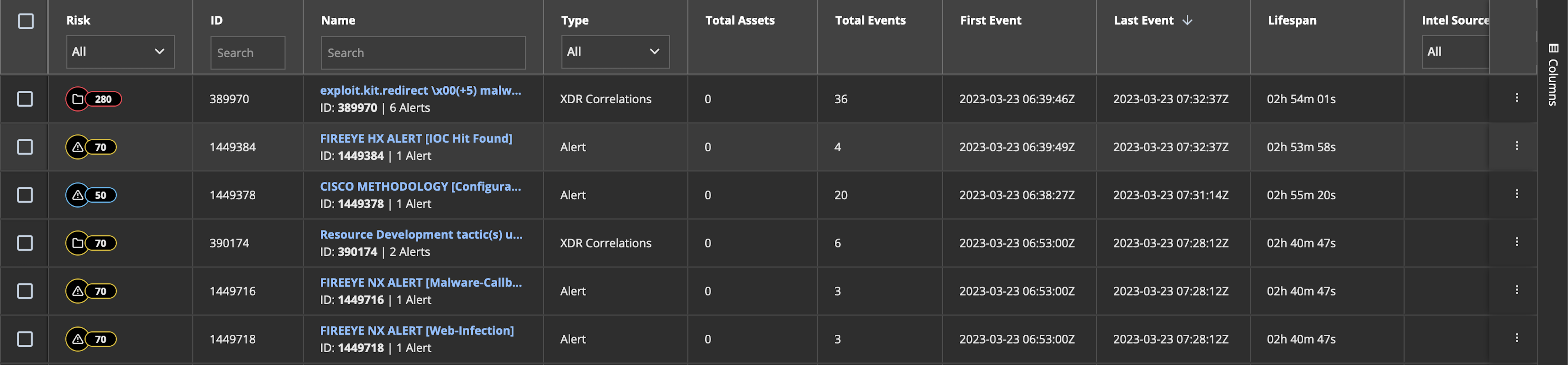Open kebab menu for row 389970

point(1516,98)
